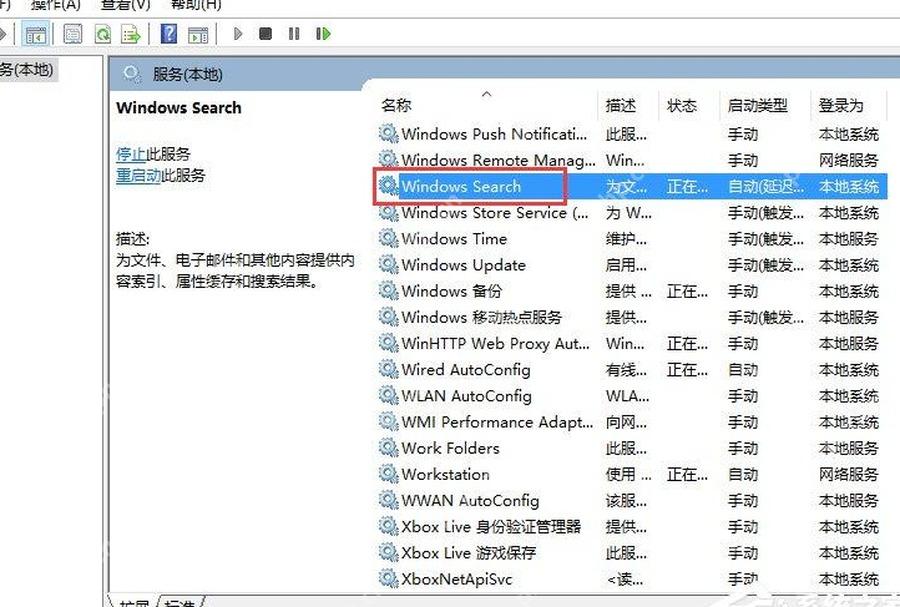Select the Xbox Live 身份验证管理器 service name
This screenshot has height=607, width=900.
point(491,526)
